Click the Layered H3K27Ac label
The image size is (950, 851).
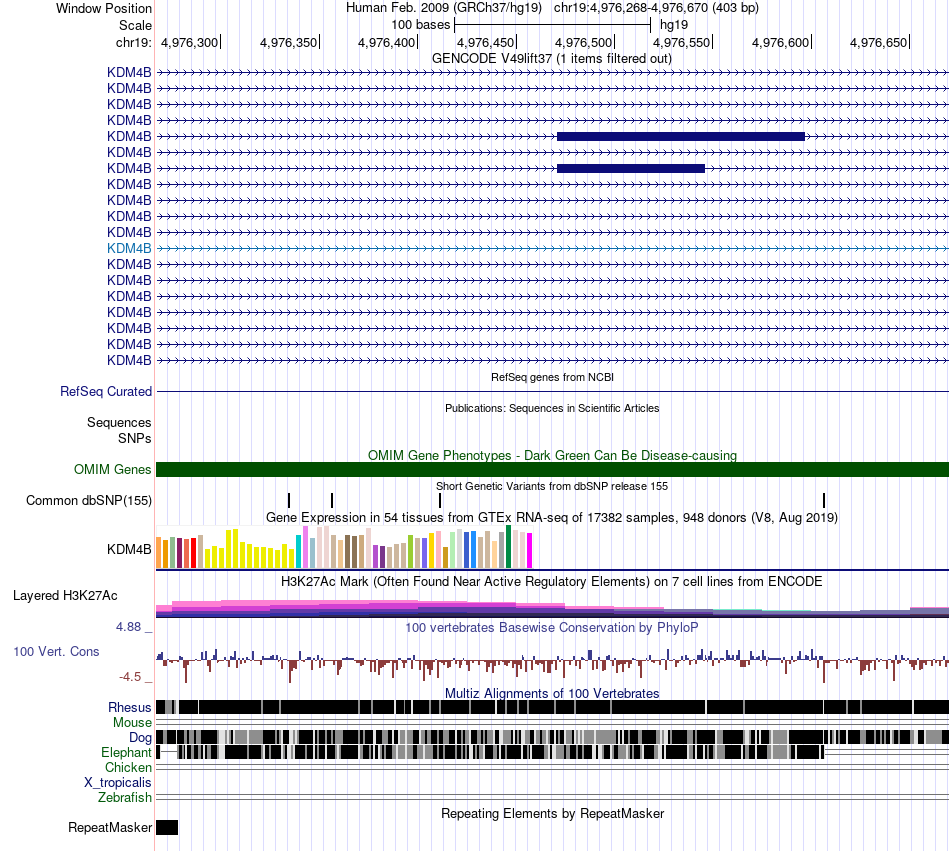click(x=65, y=595)
